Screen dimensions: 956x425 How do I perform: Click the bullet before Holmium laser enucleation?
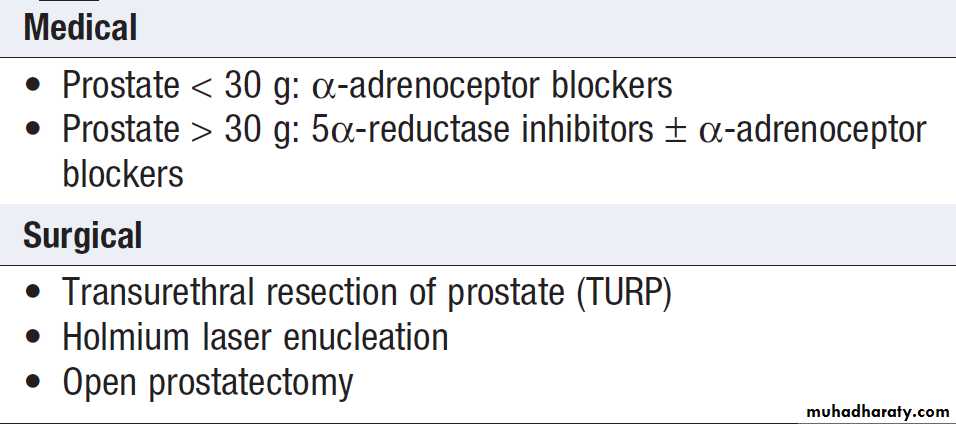[x=35, y=338]
